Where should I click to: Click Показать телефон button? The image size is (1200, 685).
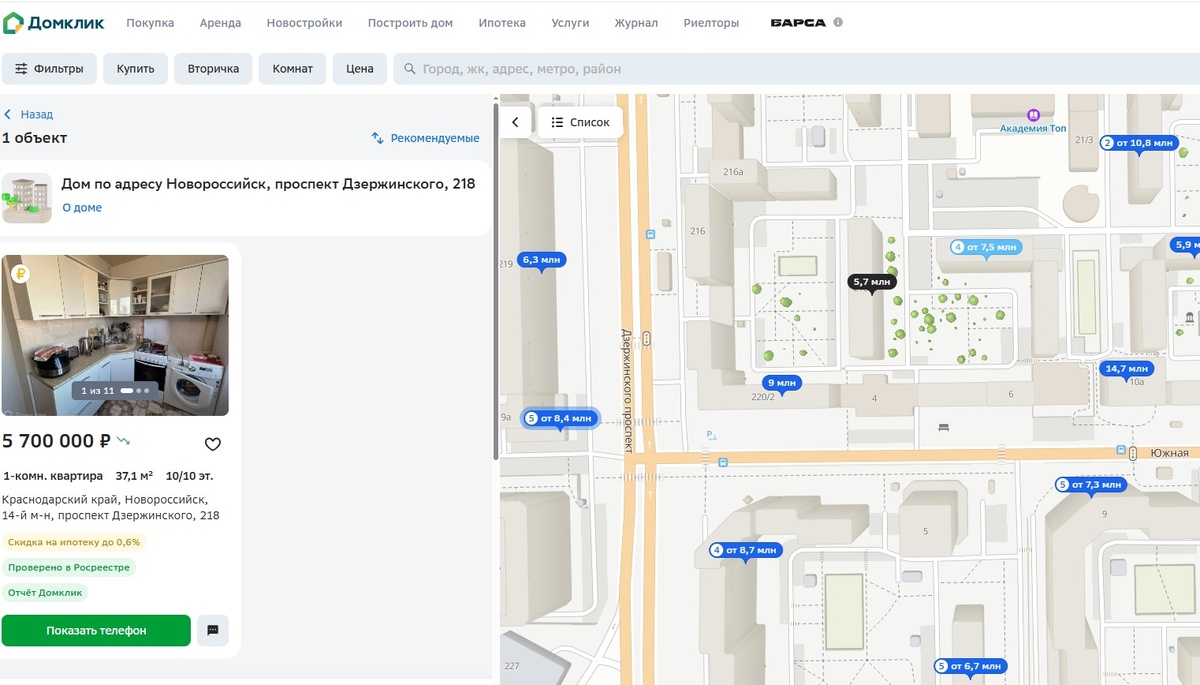96,631
